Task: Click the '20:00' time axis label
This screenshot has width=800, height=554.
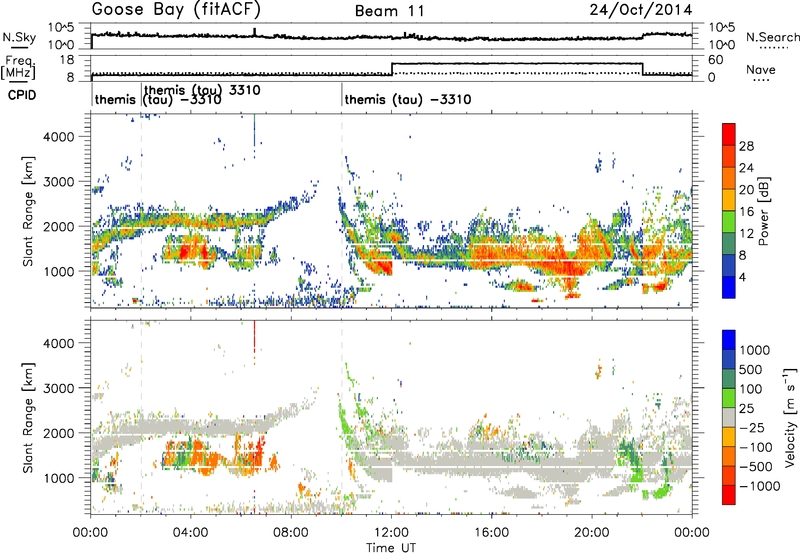Action: point(592,533)
